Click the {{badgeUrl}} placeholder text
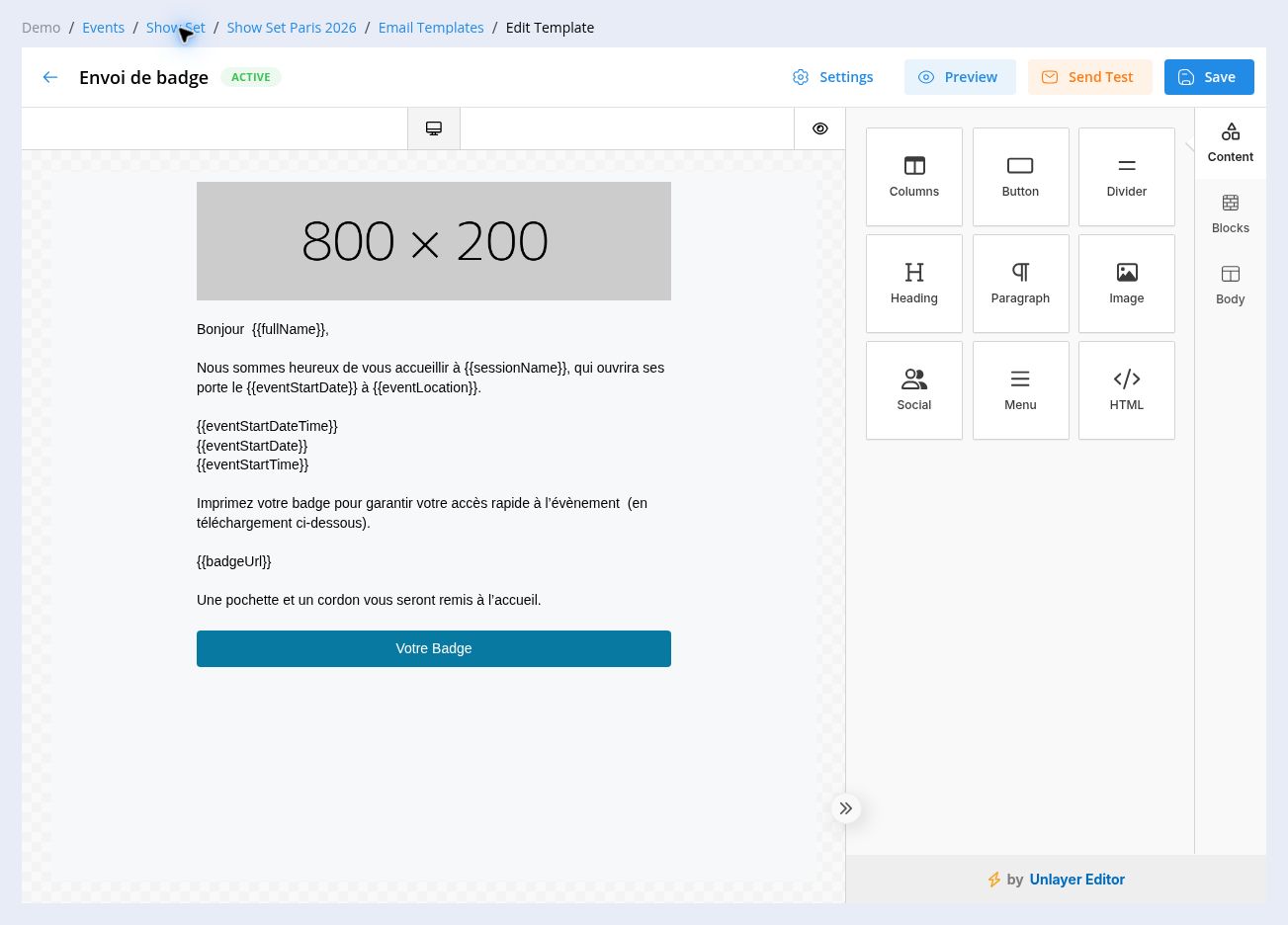This screenshot has width=1288, height=925. (234, 561)
